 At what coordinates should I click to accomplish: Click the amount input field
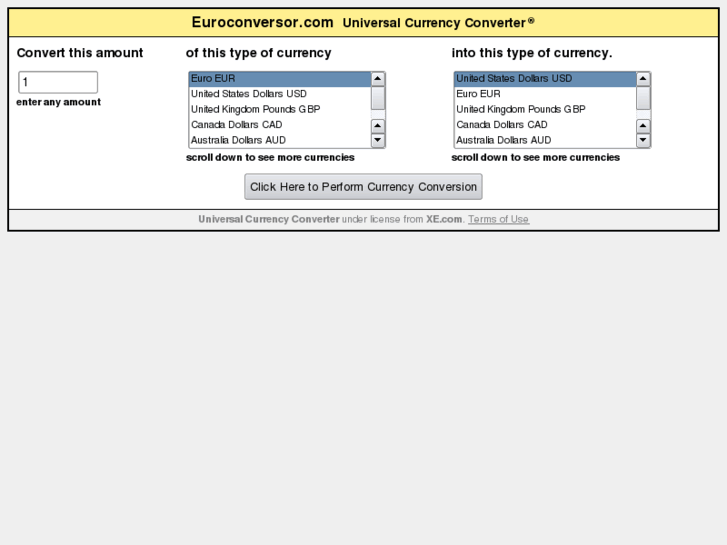(58, 82)
